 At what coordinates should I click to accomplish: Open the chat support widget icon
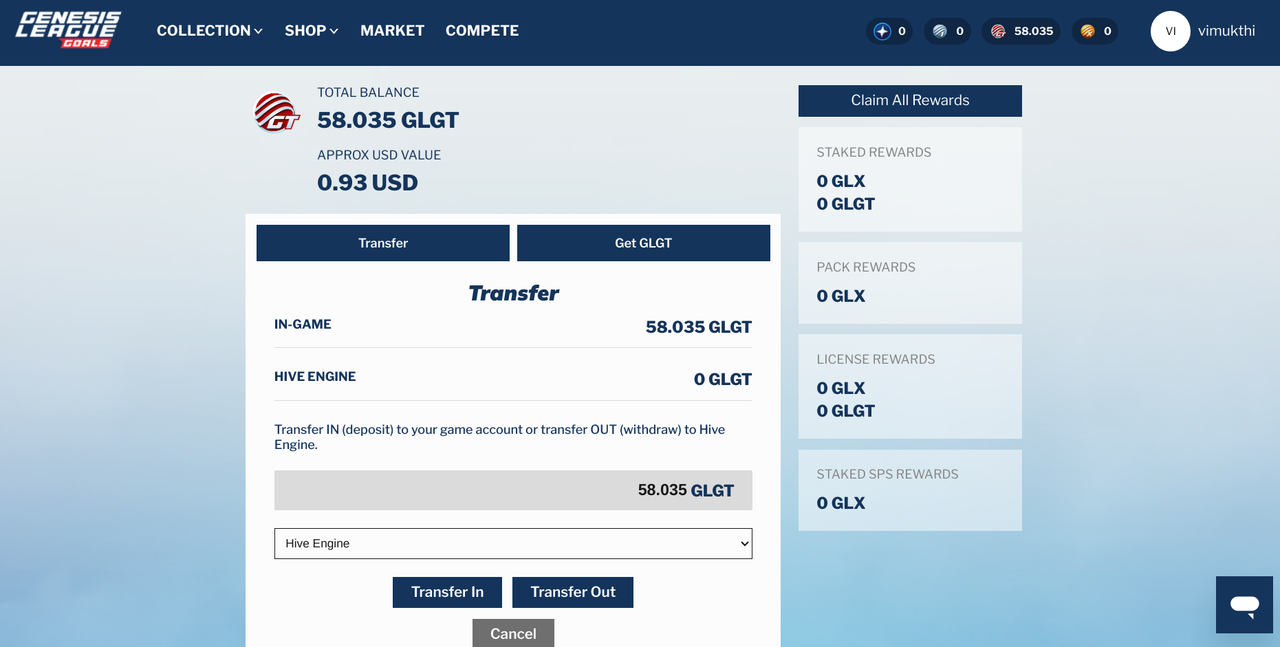pyautogui.click(x=1244, y=604)
